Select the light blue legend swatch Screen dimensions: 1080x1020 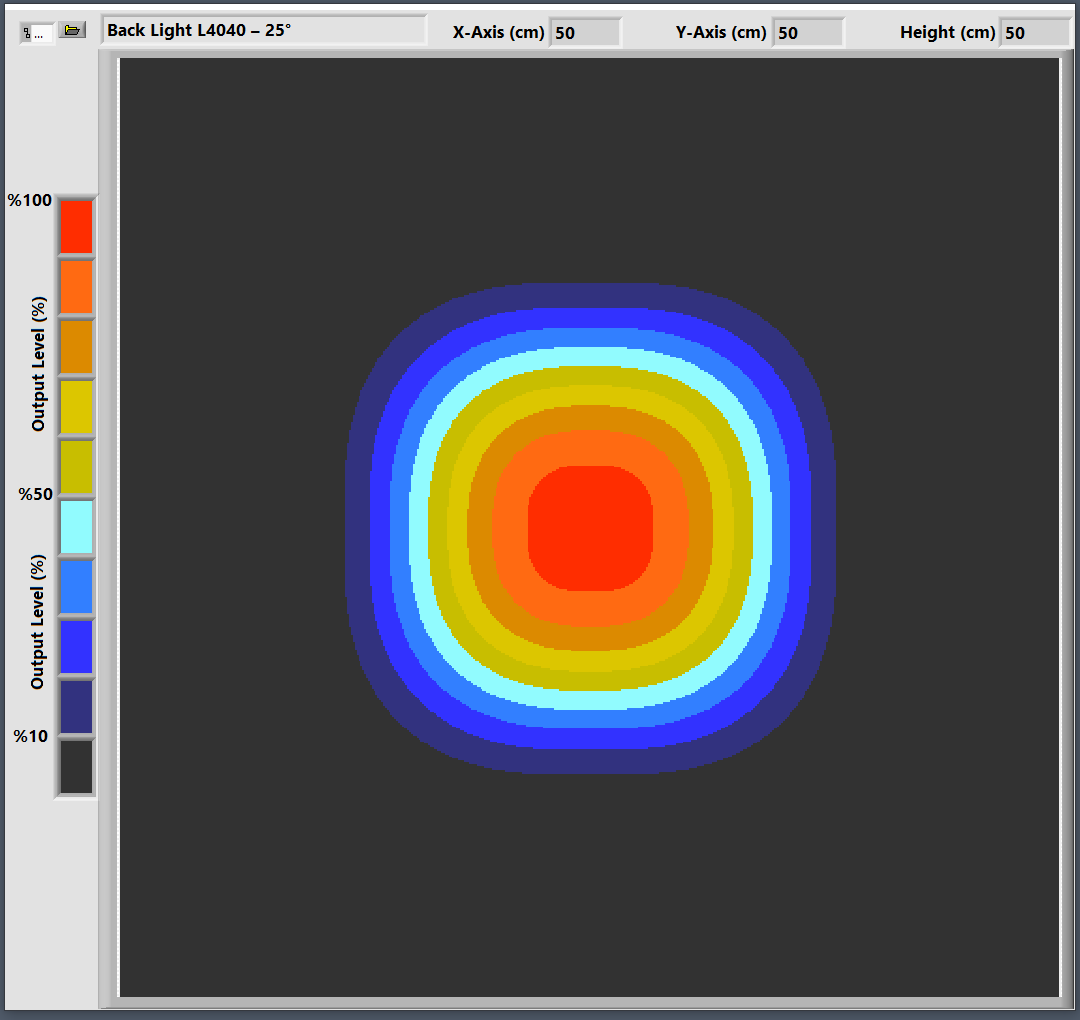pyautogui.click(x=76, y=587)
